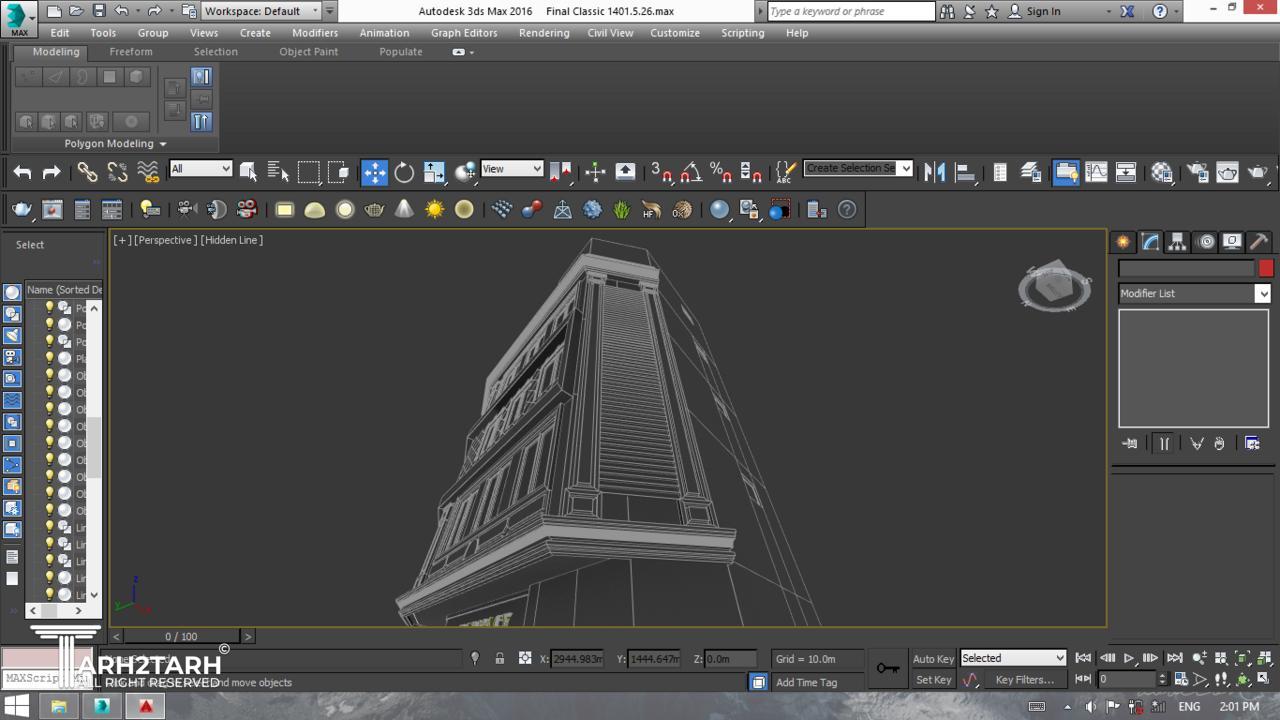Click the red object color swatch
Viewport: 1280px width, 720px height.
click(1266, 268)
